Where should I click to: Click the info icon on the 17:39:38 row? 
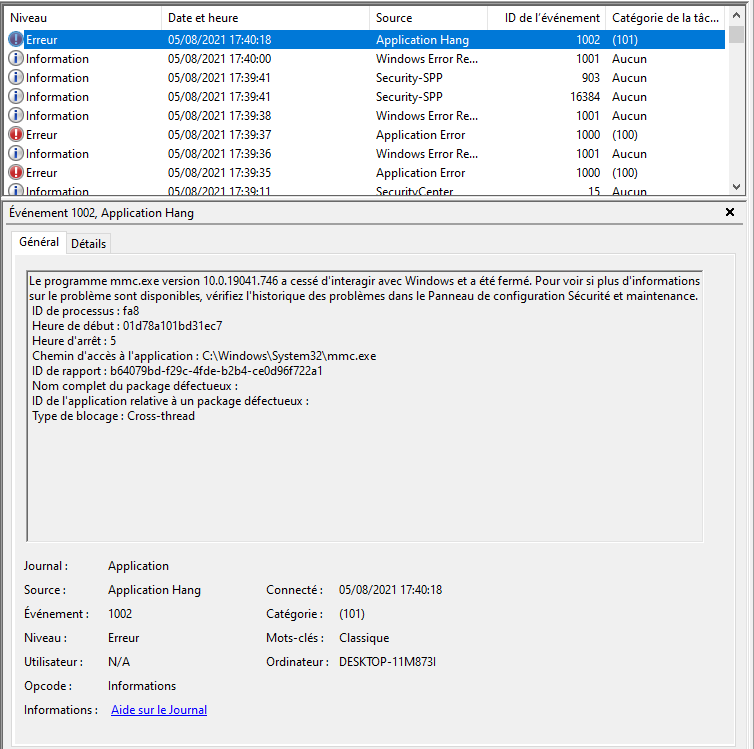point(16,115)
